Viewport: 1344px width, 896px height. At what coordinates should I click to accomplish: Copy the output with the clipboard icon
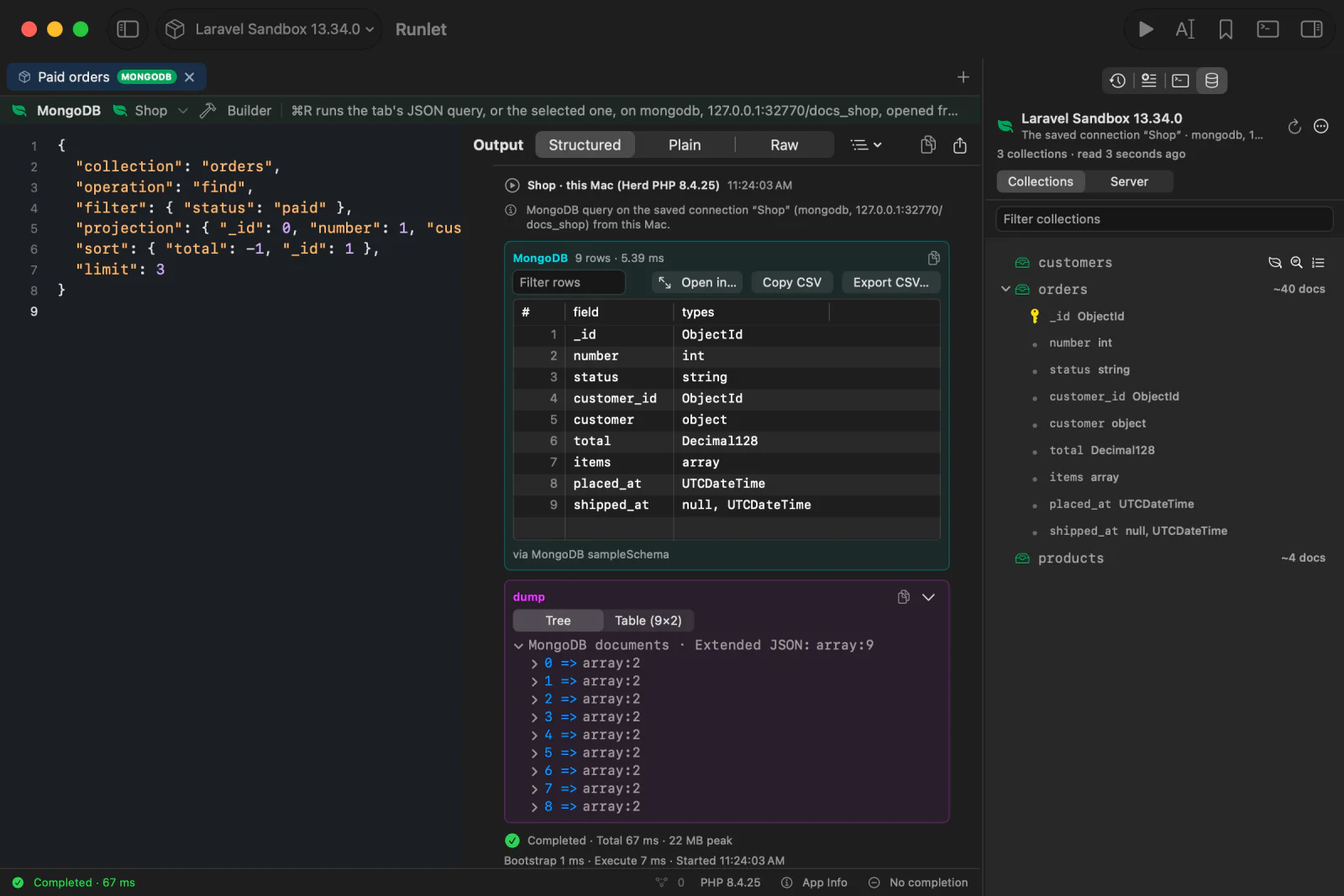coord(928,145)
